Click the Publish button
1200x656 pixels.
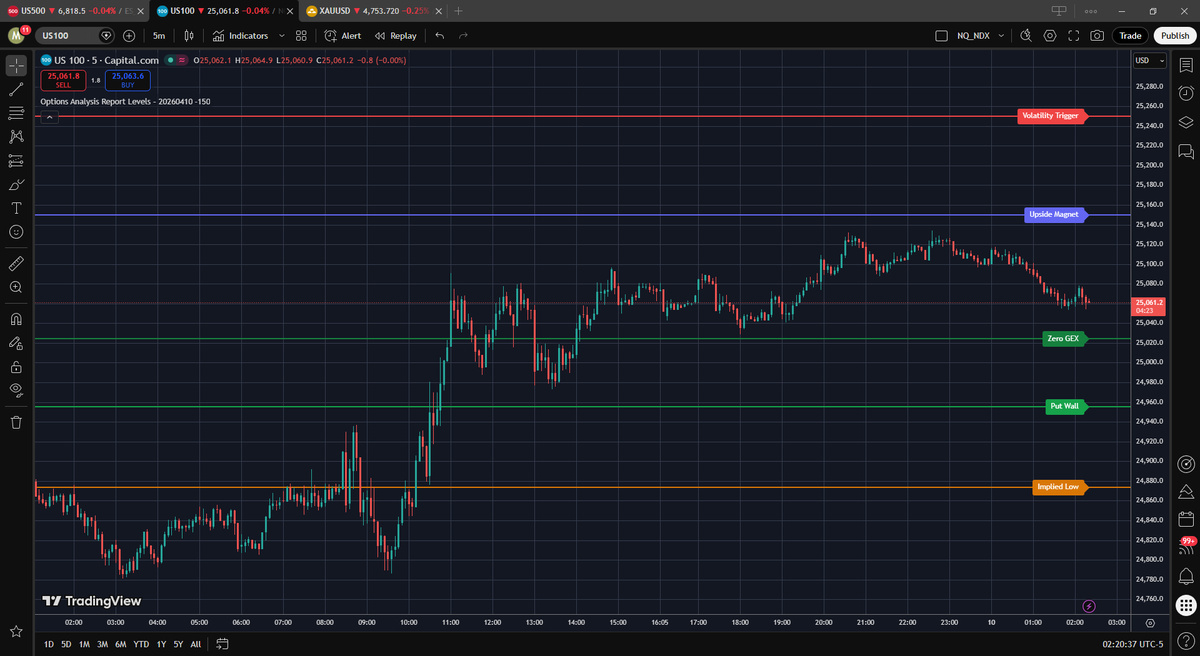tap(1174, 36)
